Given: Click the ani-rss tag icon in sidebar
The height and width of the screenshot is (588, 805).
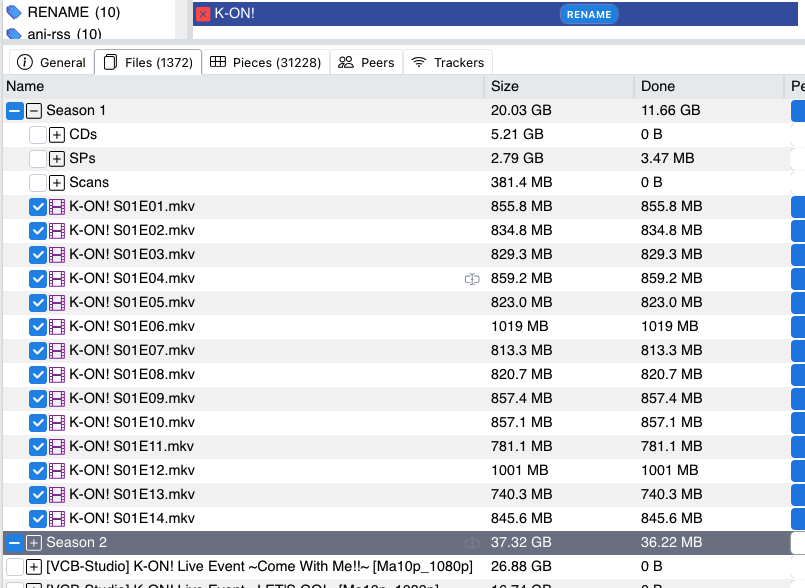Looking at the screenshot, I should point(14,34).
